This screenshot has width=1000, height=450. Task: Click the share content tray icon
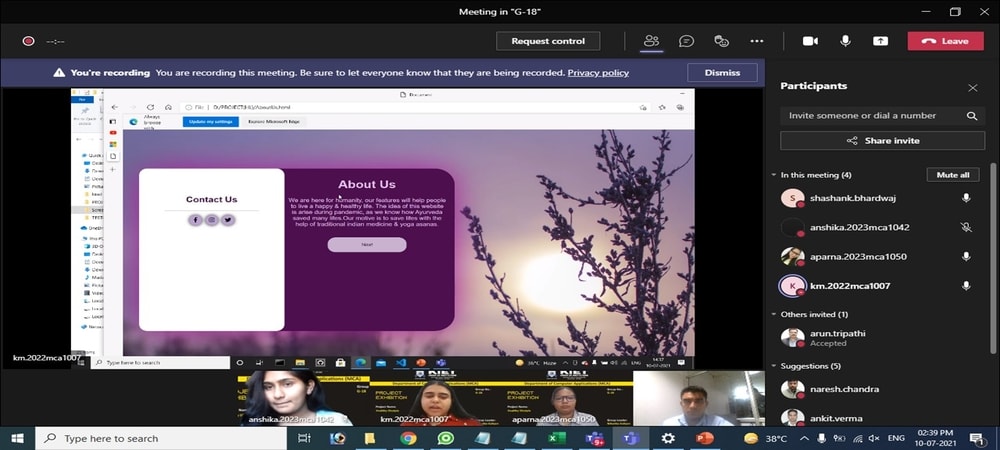(x=880, y=41)
